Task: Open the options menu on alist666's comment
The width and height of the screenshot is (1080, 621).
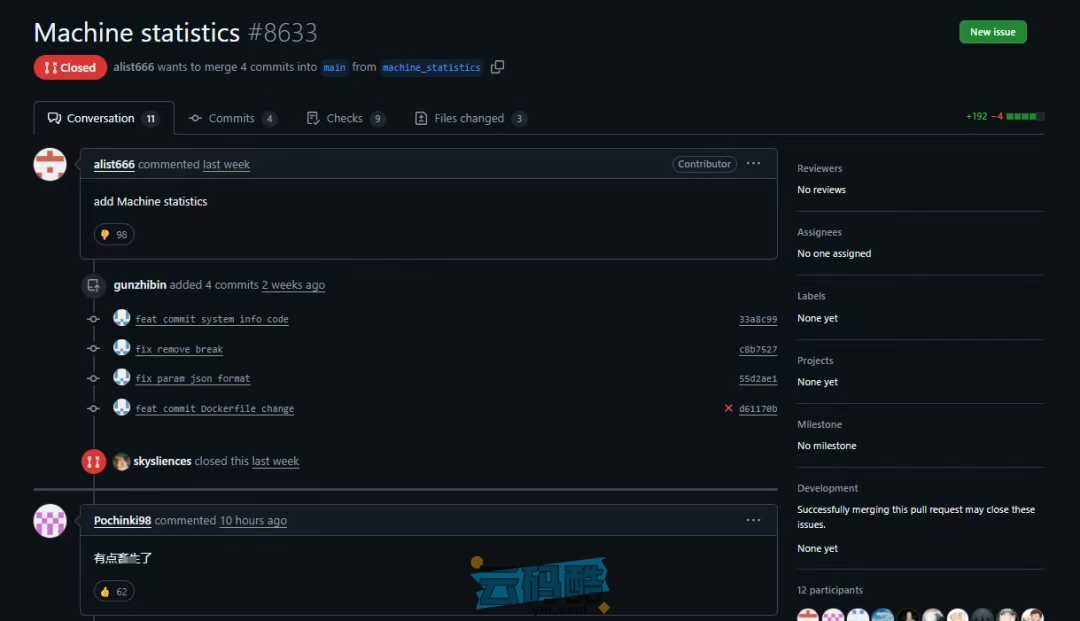Action: click(x=753, y=164)
